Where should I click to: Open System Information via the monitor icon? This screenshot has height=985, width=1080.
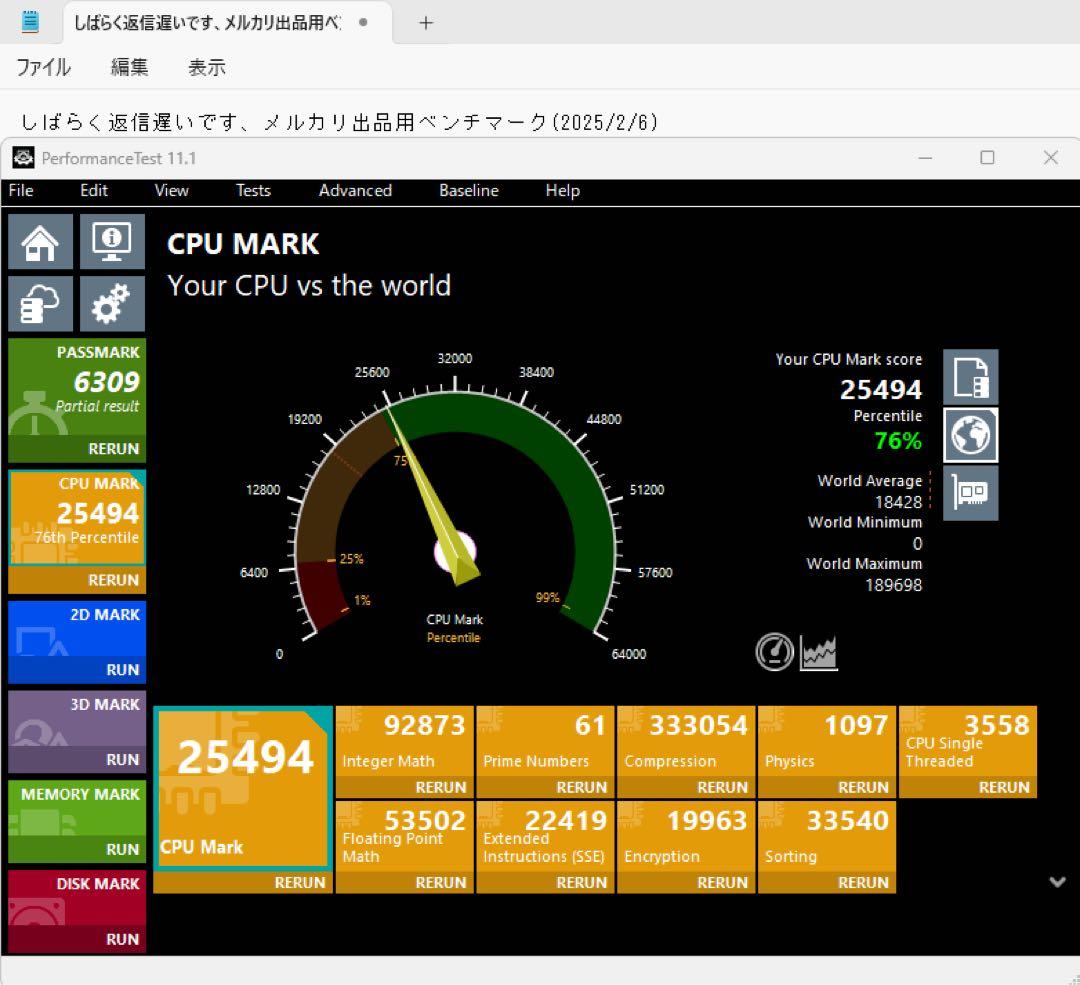pos(112,241)
